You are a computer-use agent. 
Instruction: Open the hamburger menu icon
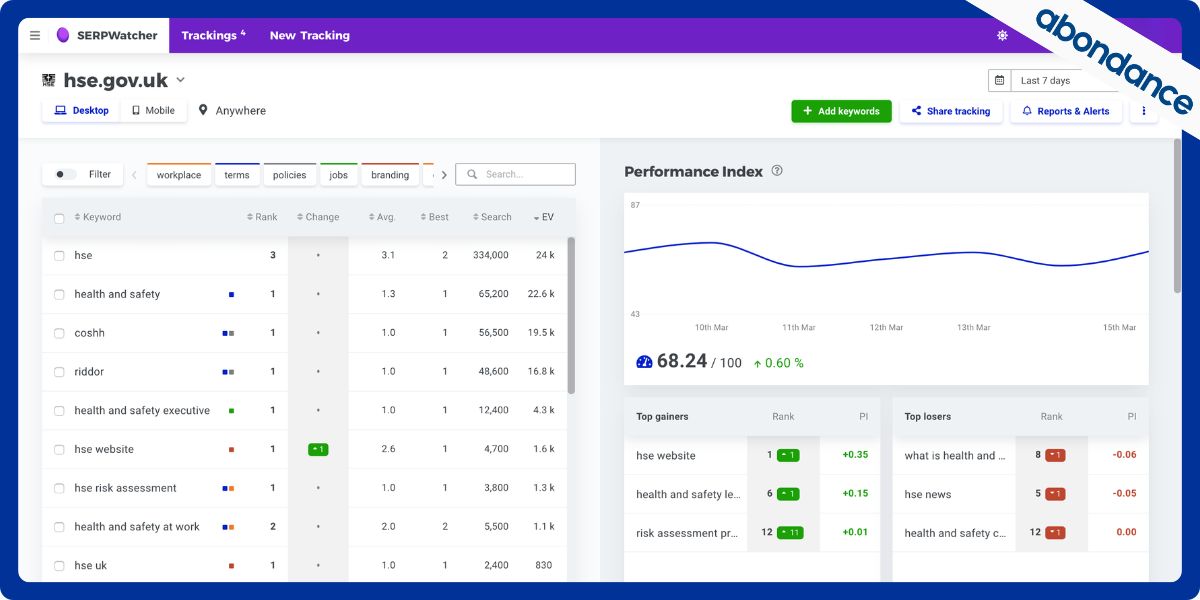pyautogui.click(x=35, y=35)
